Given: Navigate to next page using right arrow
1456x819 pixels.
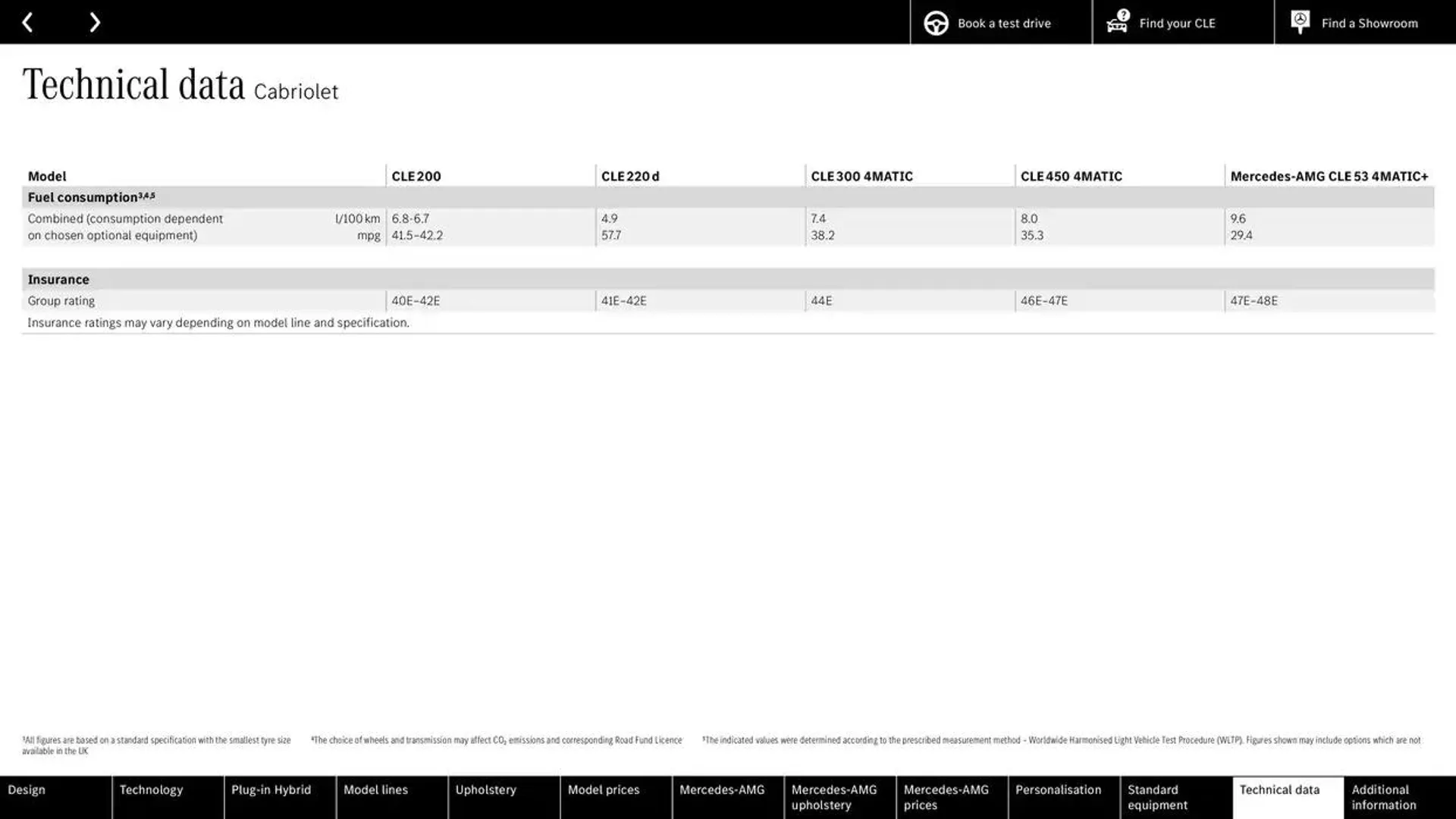Looking at the screenshot, I should coord(95,22).
